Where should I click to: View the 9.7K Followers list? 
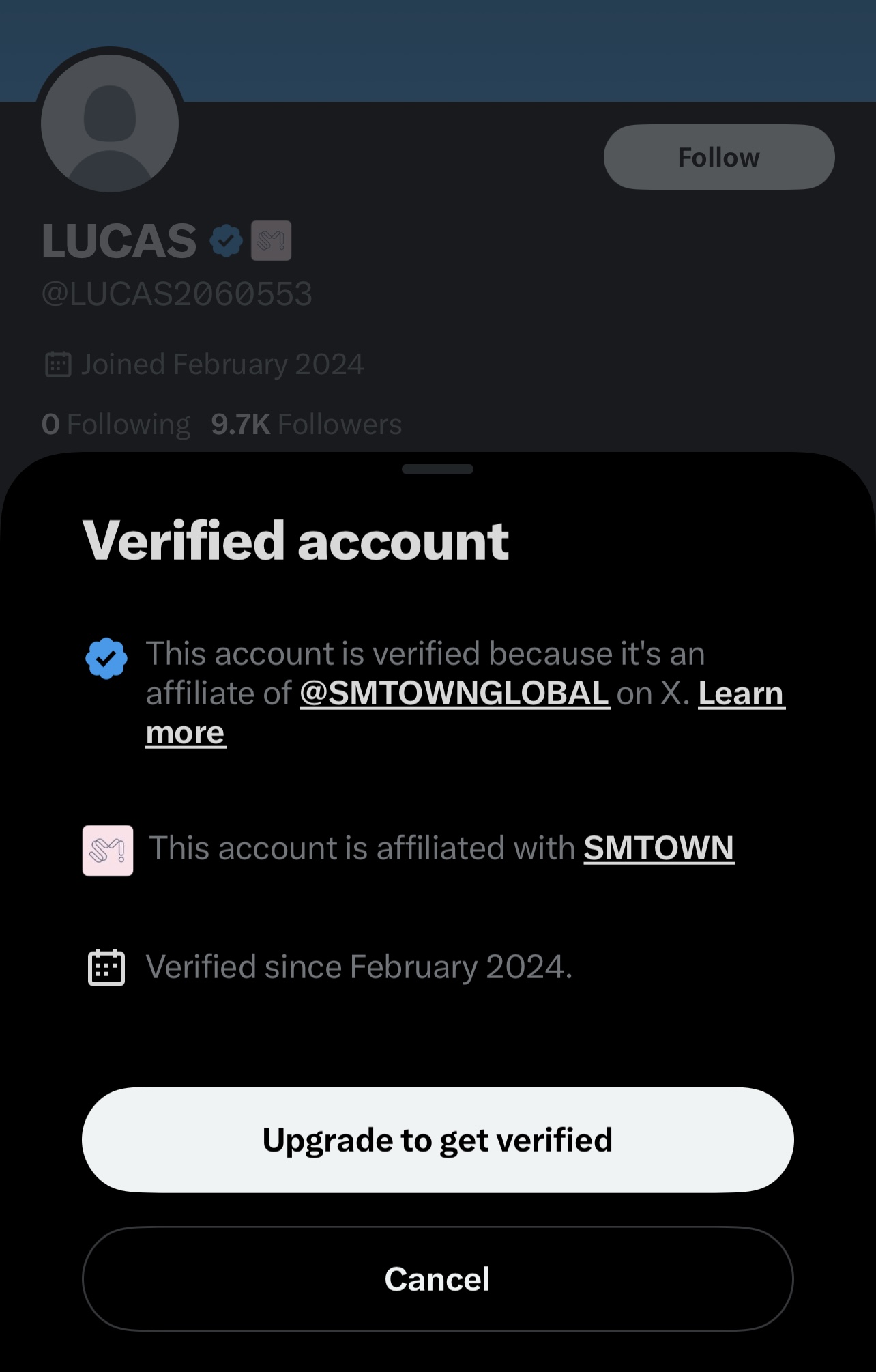click(306, 425)
